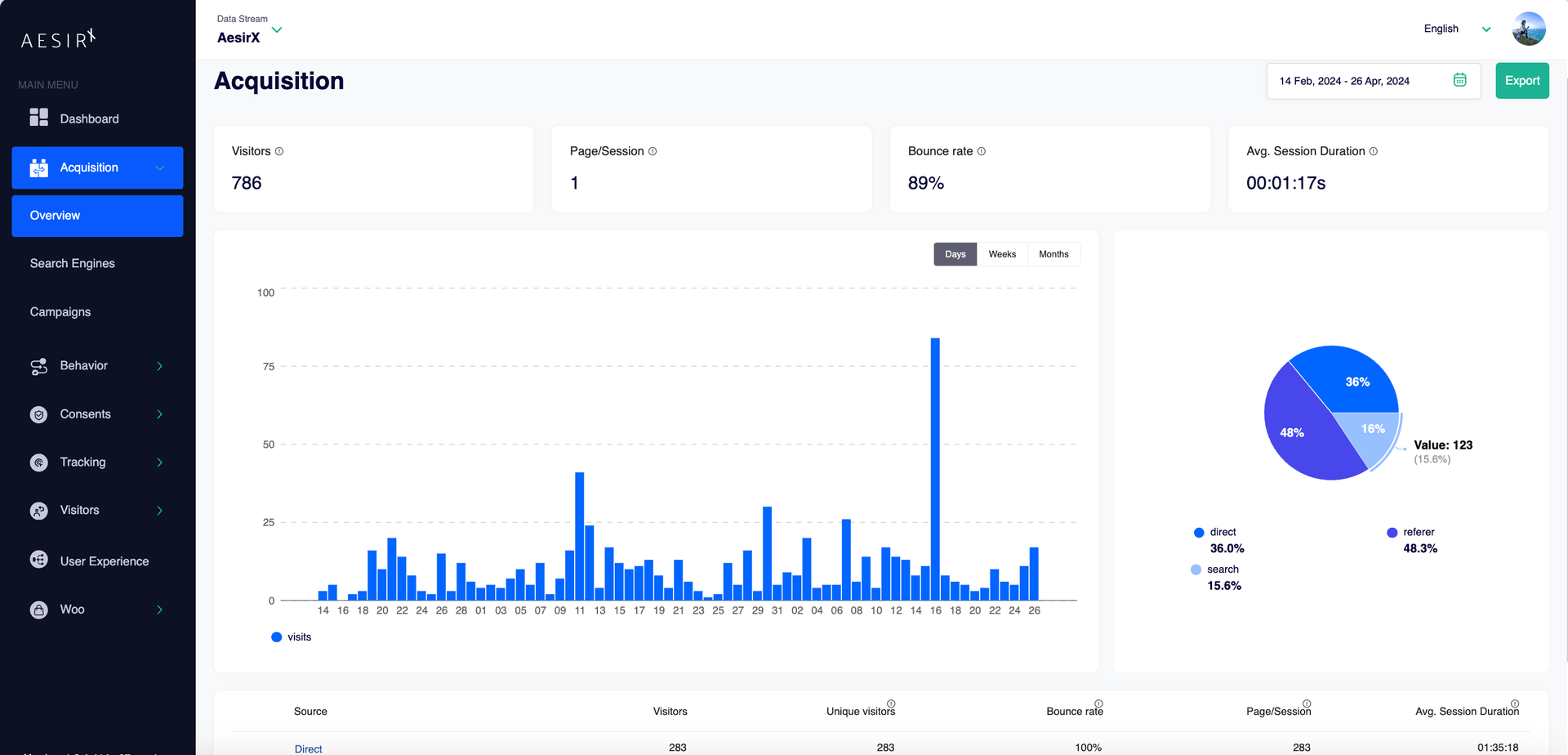Expand the AesirX data stream dropdown

click(x=277, y=29)
